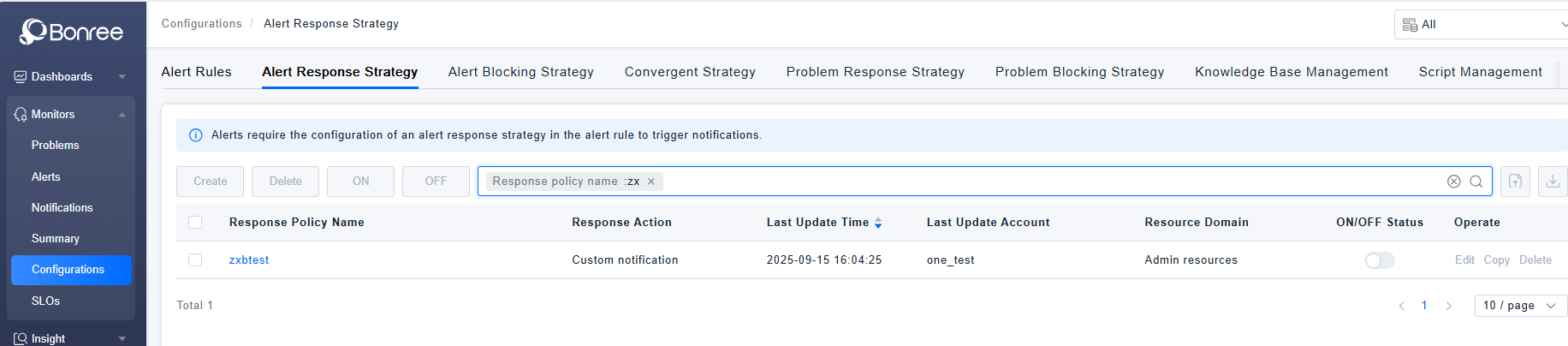Toggle the ON/OFF switch for zxbtest
The image size is (1568, 346).
pyautogui.click(x=1379, y=260)
